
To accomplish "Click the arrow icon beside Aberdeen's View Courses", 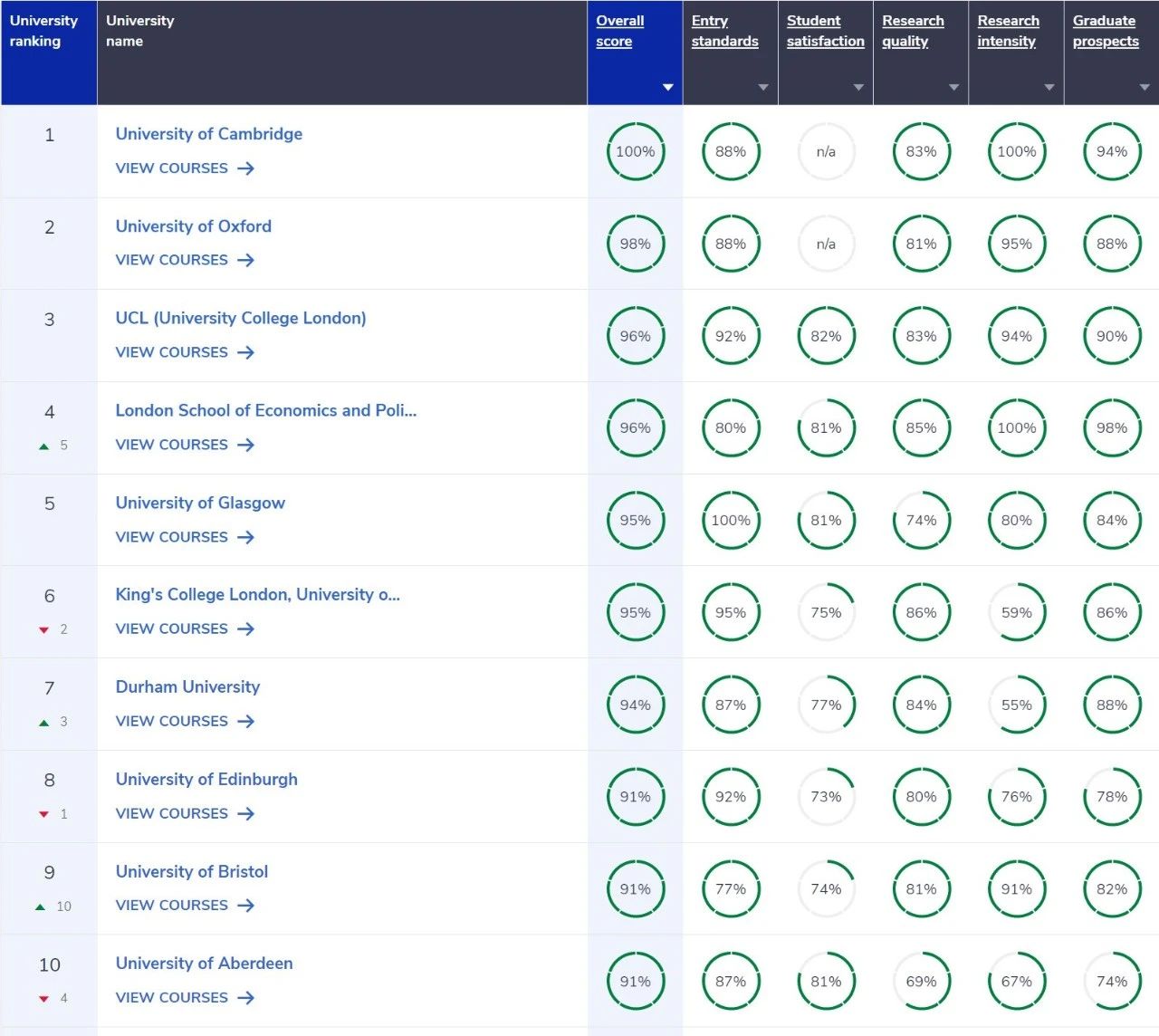I will 245,998.
